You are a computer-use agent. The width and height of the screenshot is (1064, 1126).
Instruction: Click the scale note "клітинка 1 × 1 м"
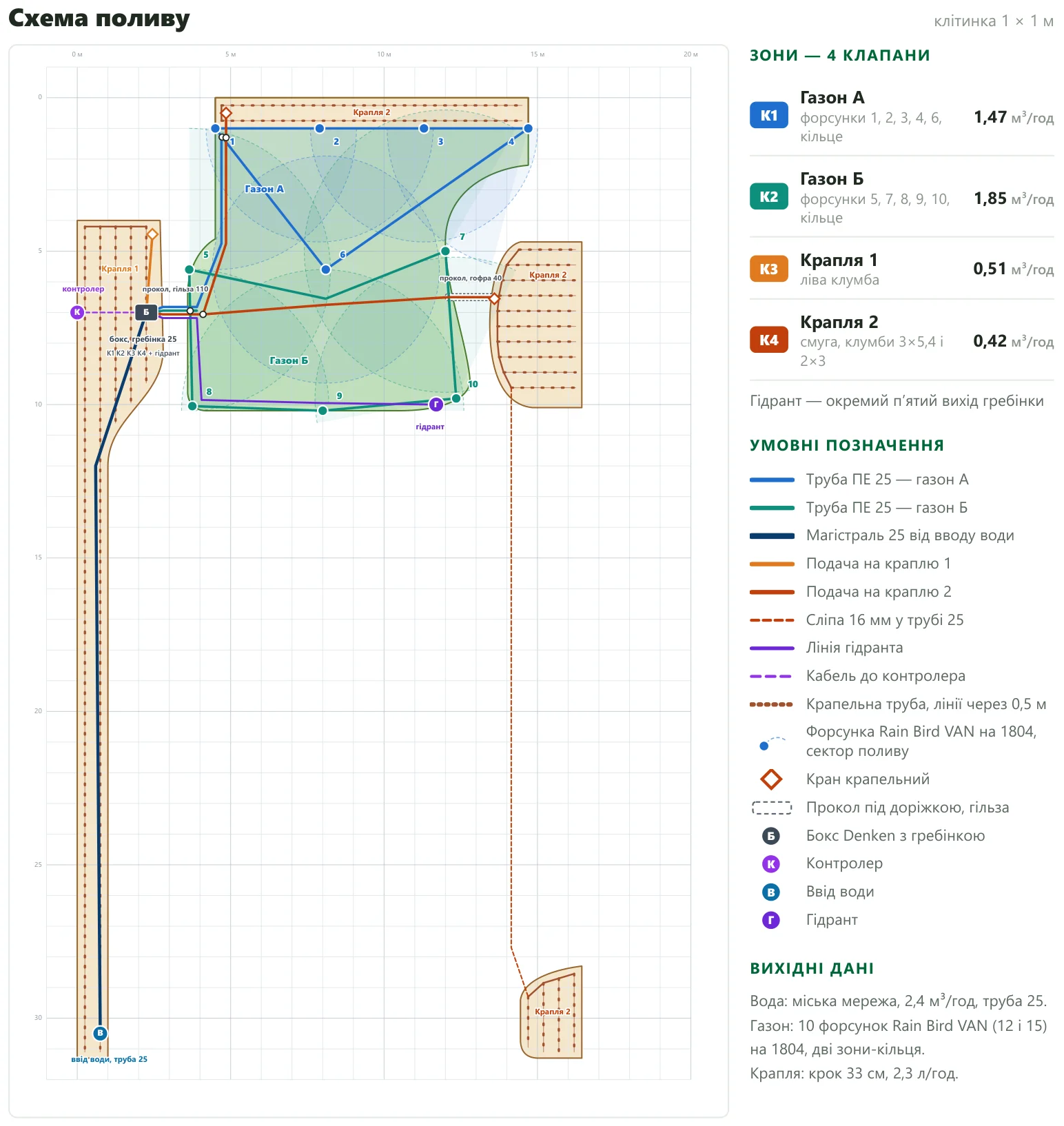pyautogui.click(x=994, y=21)
